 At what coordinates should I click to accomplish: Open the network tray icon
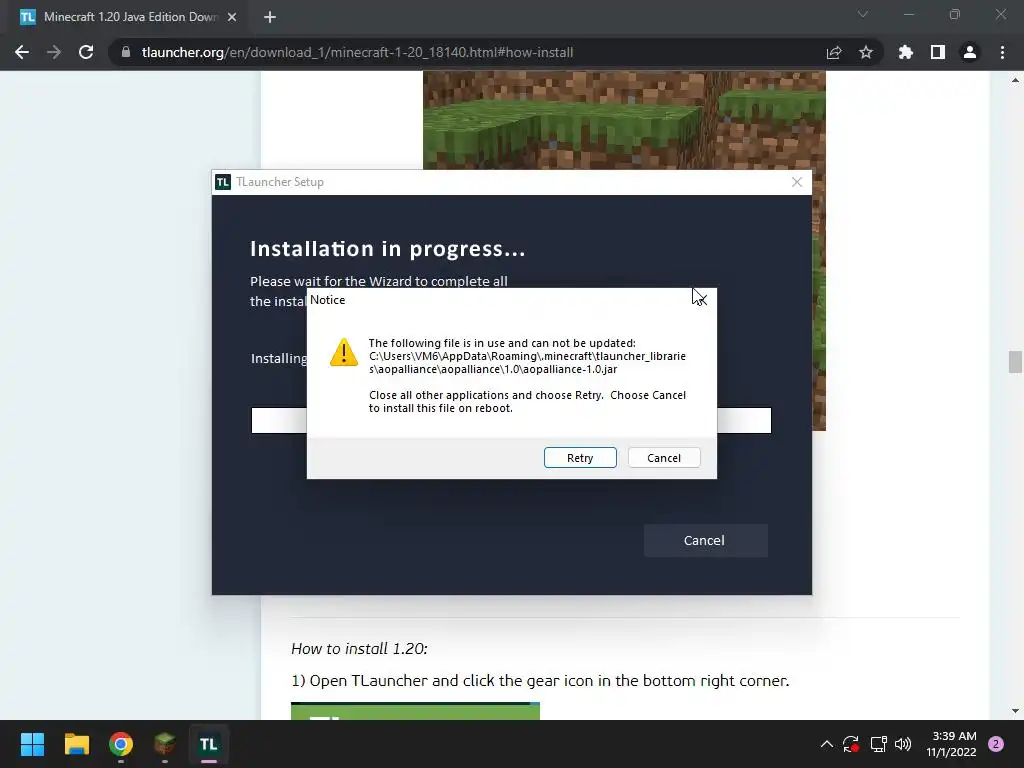coord(878,744)
